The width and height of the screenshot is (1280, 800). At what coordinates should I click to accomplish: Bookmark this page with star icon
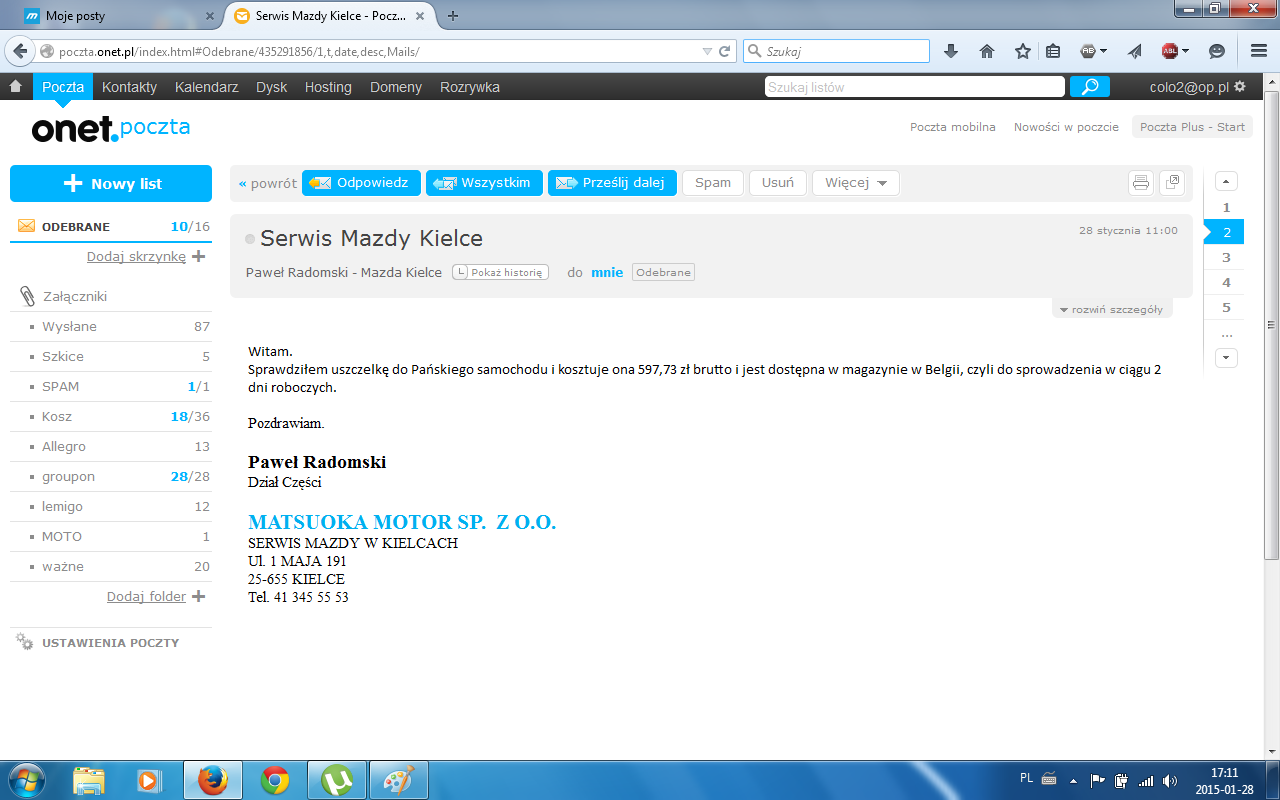[x=1022, y=51]
